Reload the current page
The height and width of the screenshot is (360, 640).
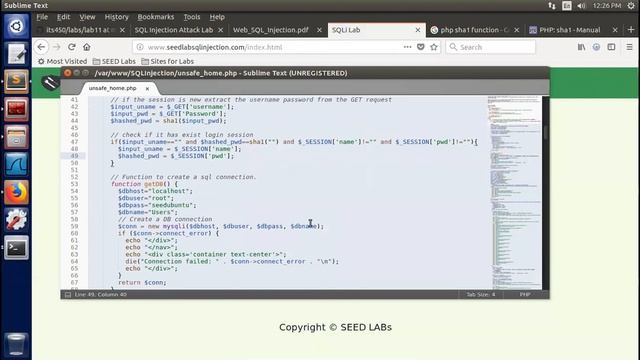tap(72, 47)
